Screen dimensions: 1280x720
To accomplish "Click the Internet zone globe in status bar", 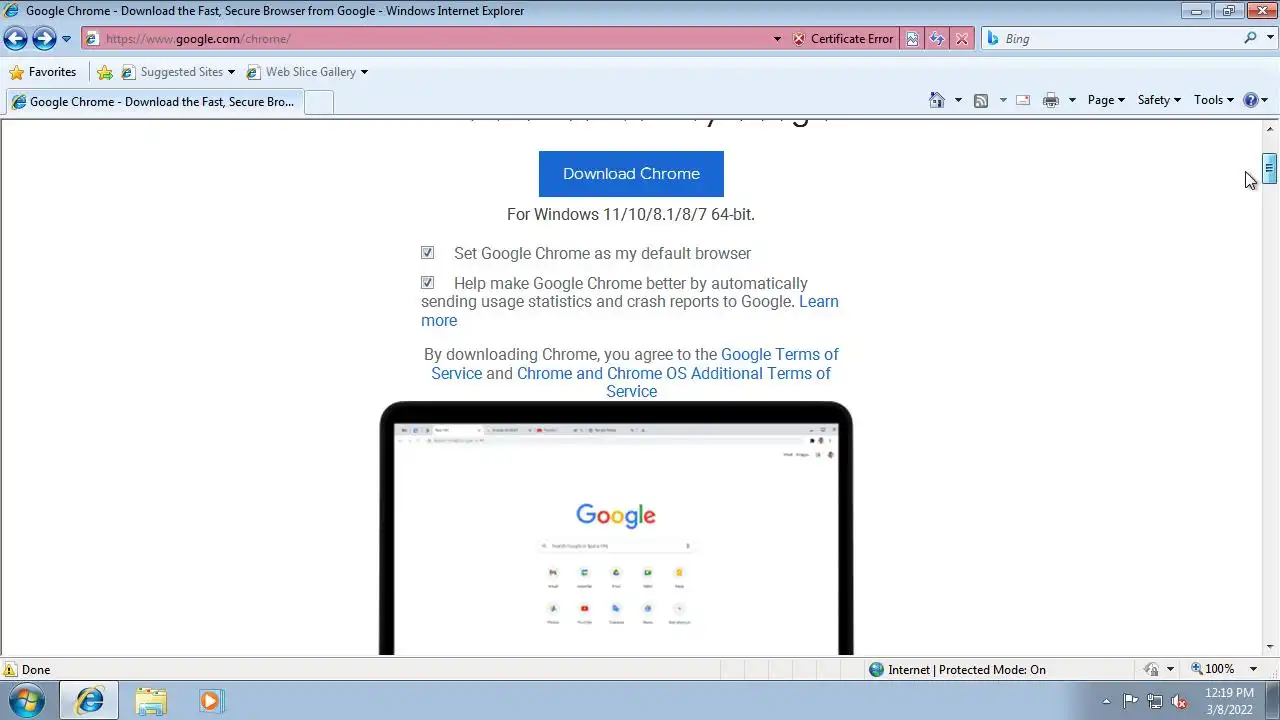I will [x=877, y=670].
